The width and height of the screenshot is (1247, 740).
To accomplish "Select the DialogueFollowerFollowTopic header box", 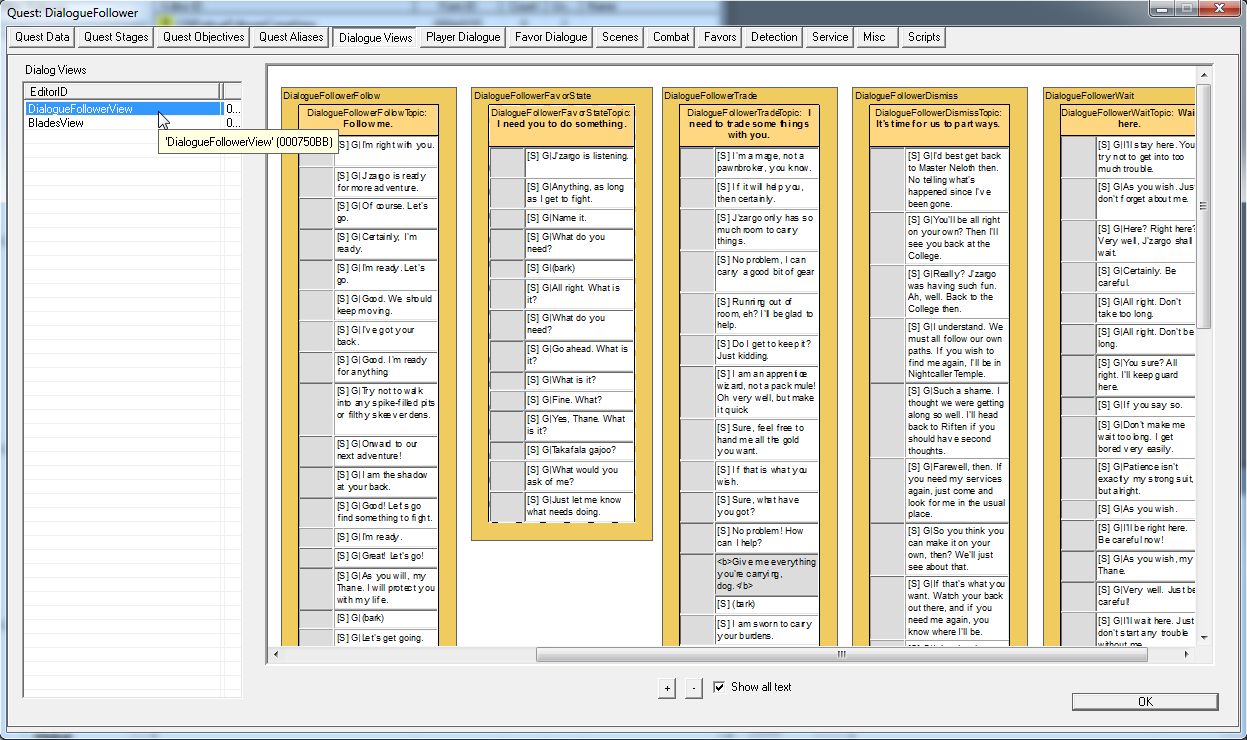I will (366, 118).
